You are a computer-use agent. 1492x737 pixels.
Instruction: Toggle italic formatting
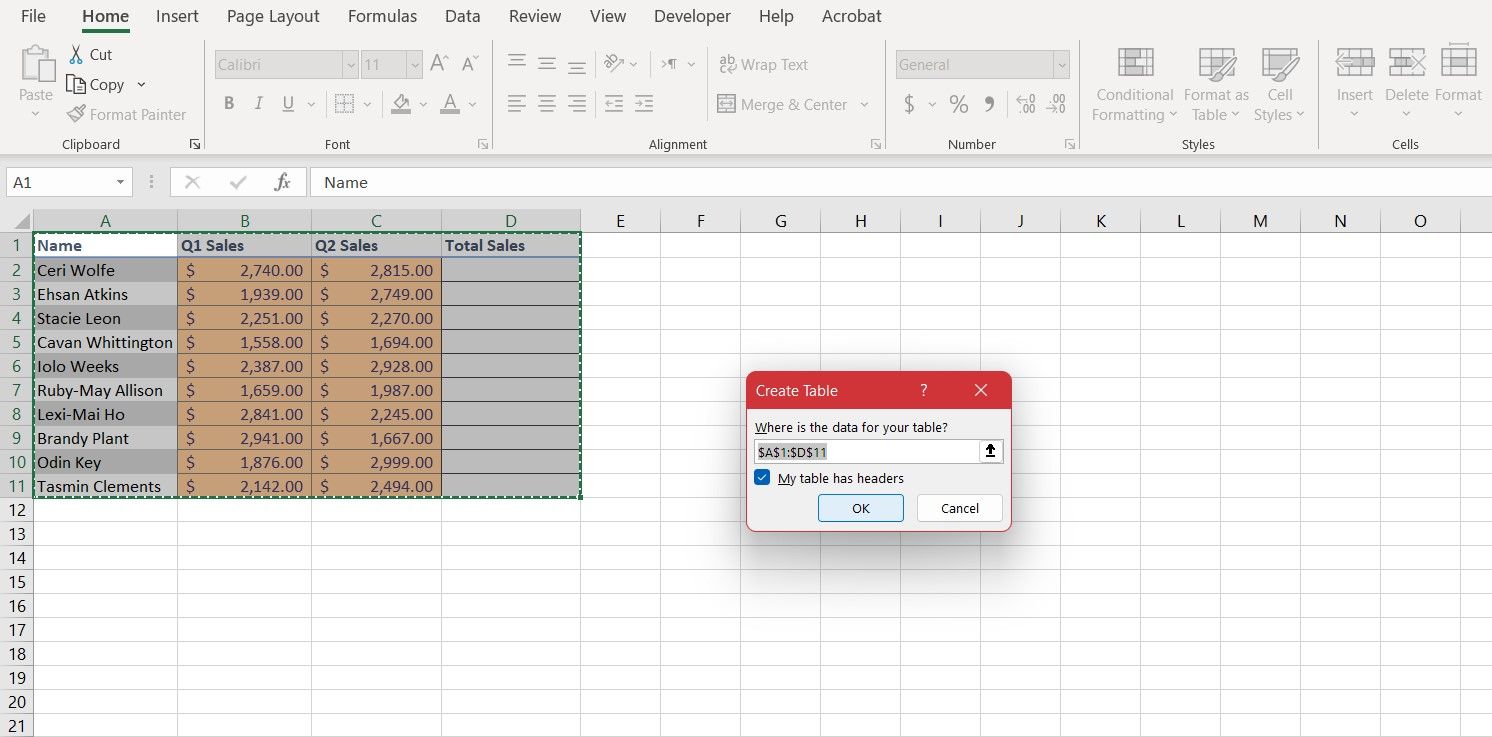coord(258,103)
